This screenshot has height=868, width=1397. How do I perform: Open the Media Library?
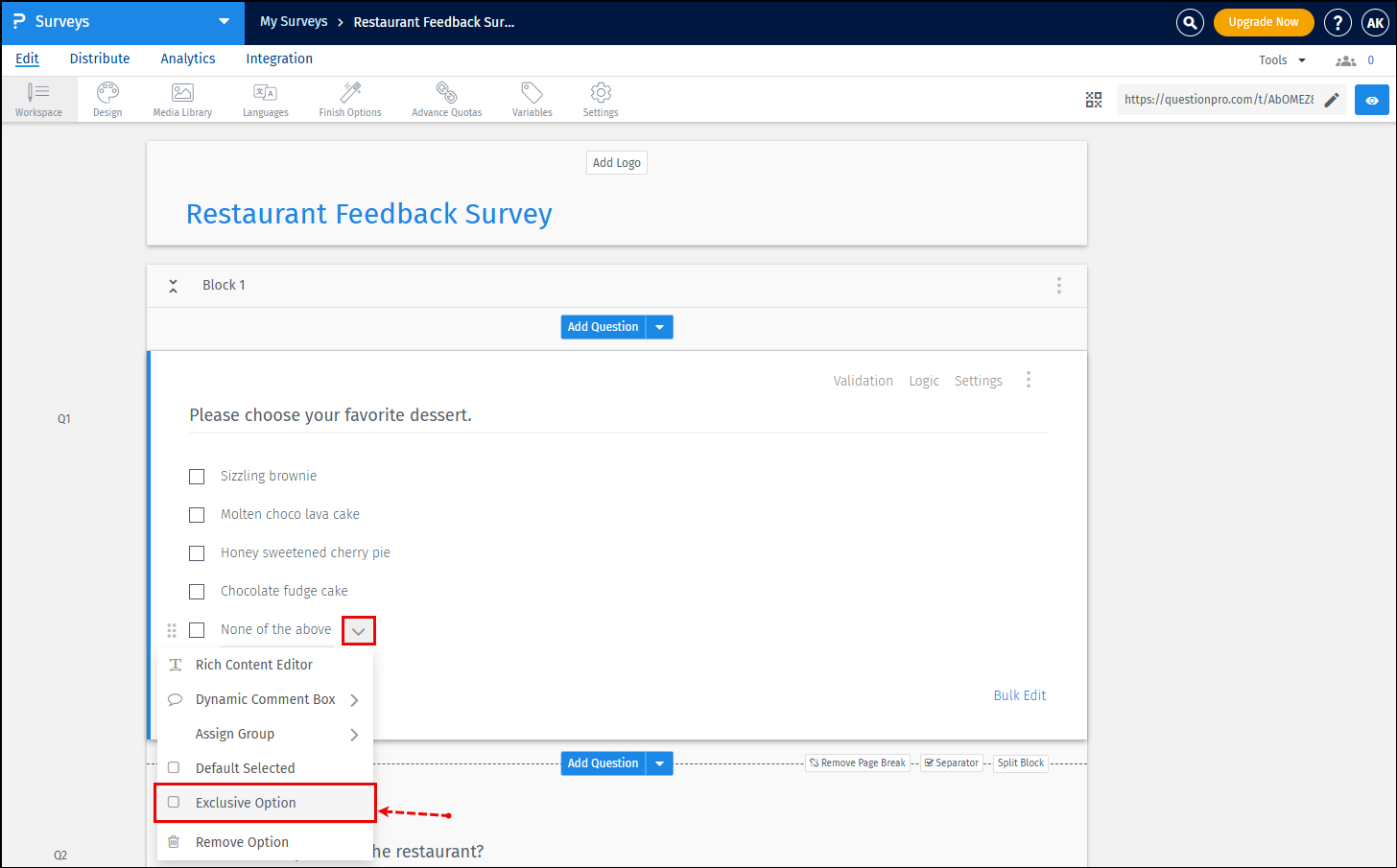(181, 99)
